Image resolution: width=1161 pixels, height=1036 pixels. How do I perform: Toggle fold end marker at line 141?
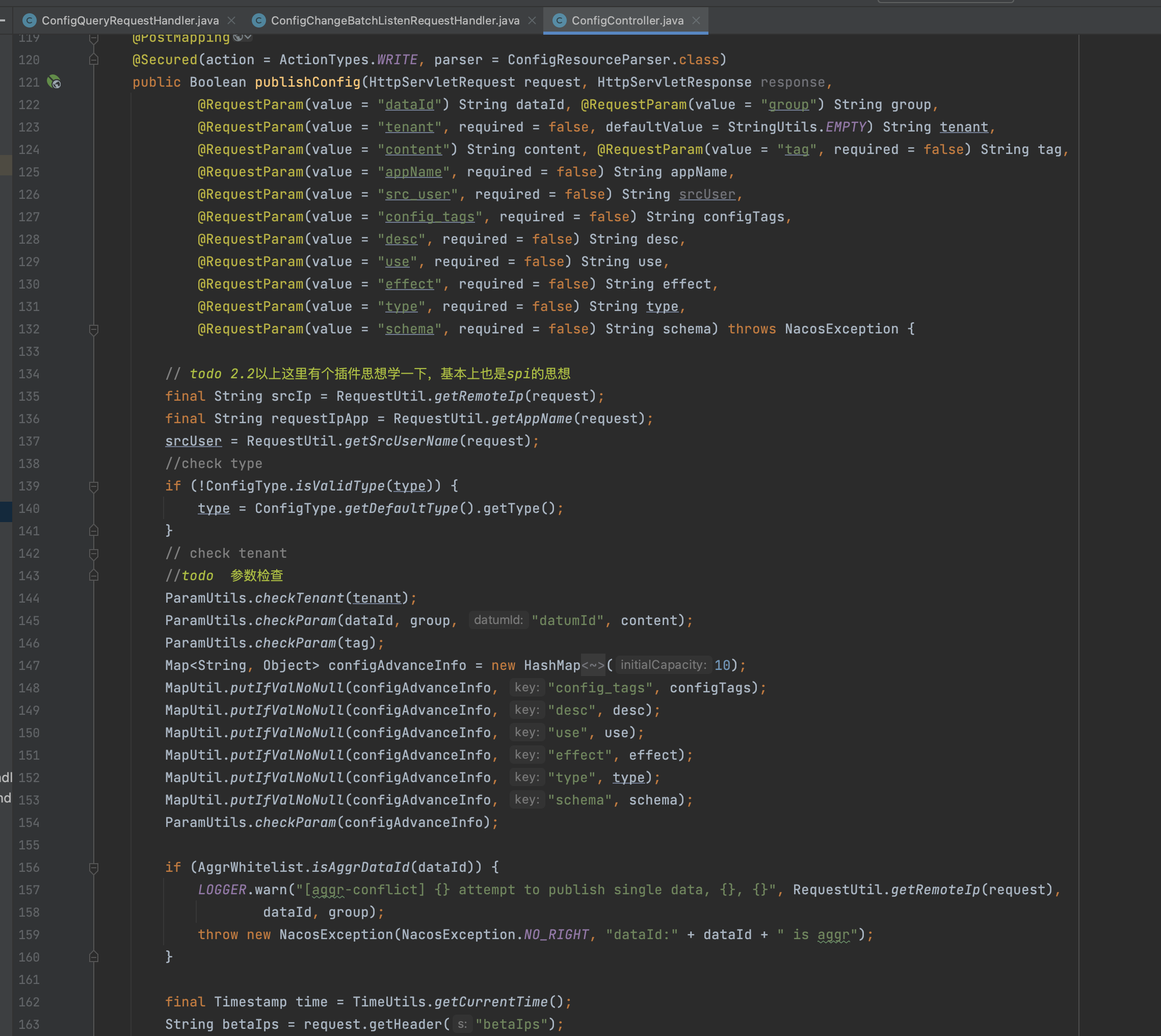coord(94,531)
